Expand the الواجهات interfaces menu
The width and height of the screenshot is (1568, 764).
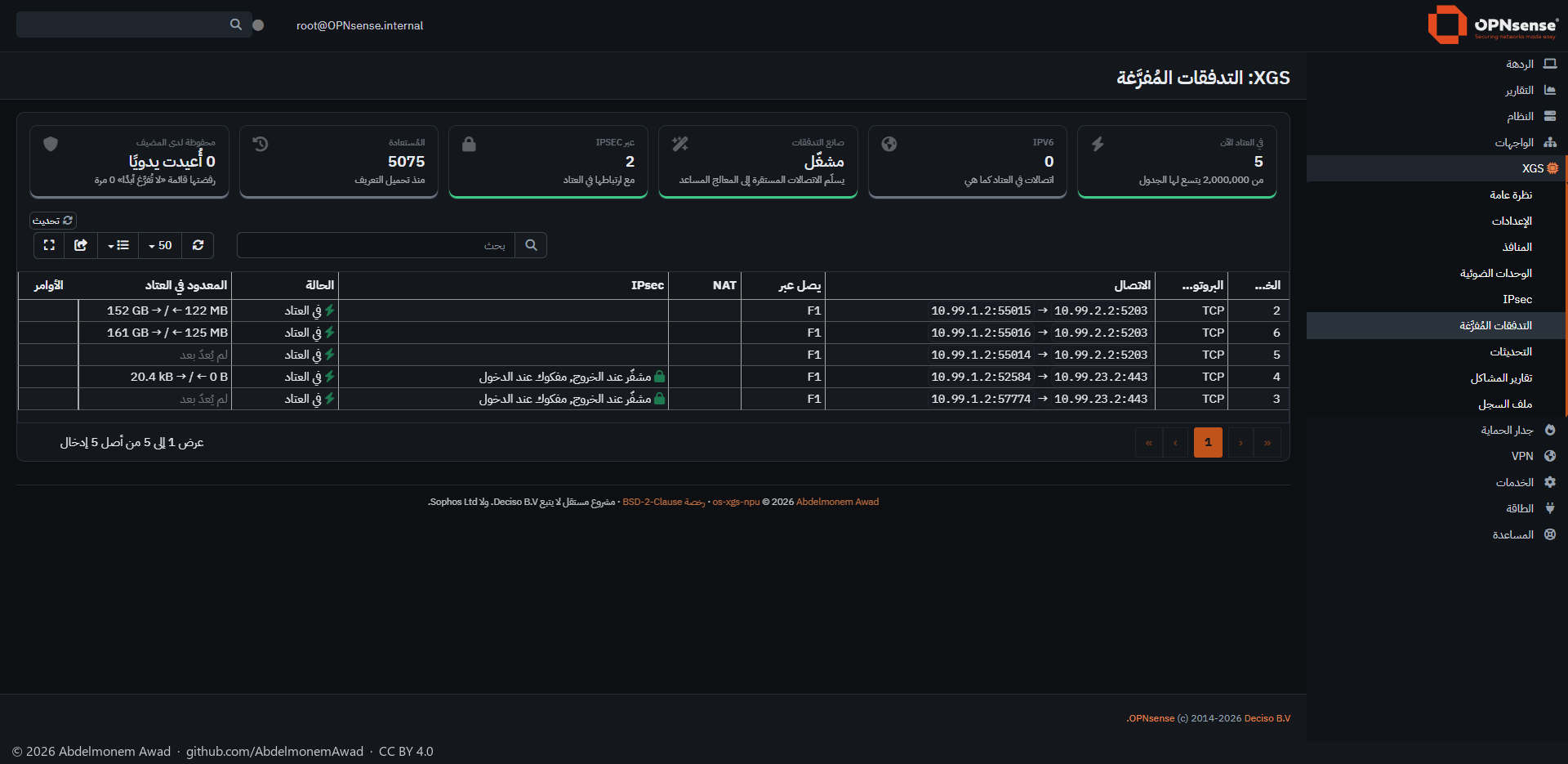[1437, 142]
